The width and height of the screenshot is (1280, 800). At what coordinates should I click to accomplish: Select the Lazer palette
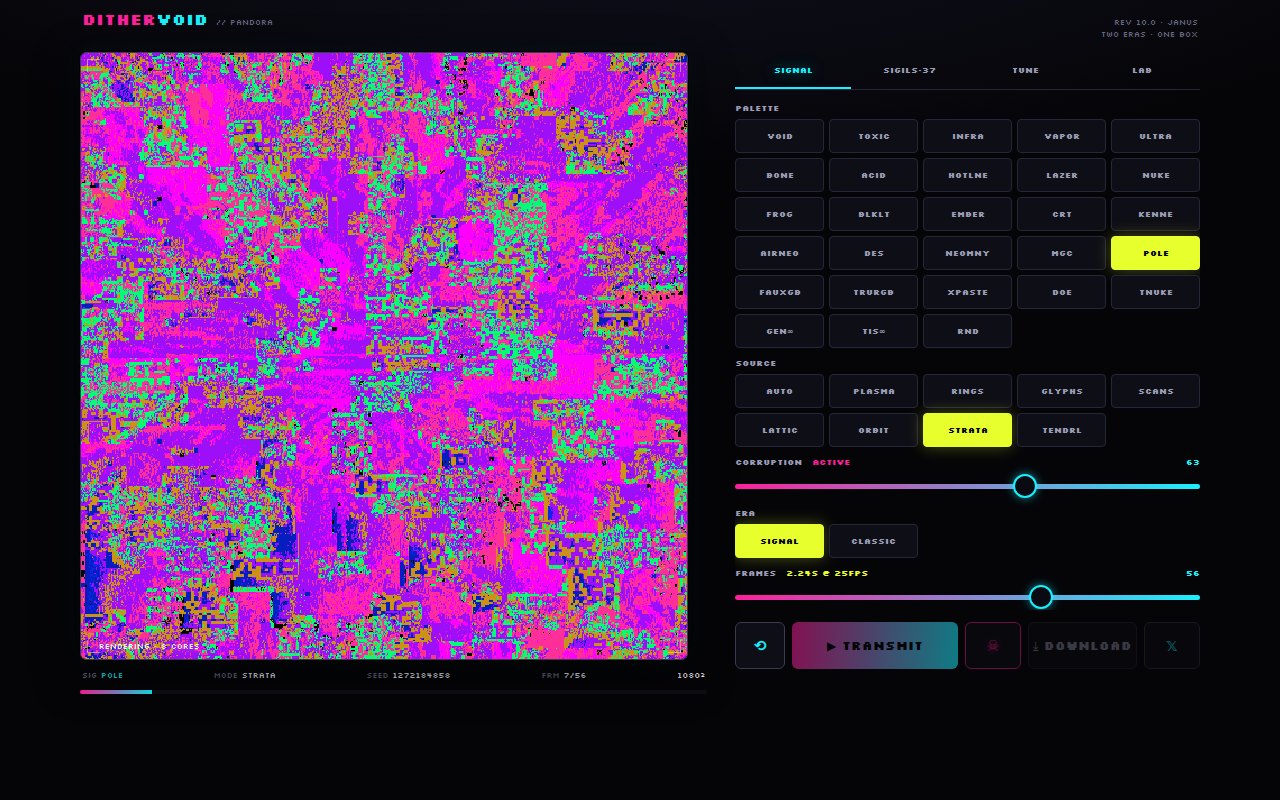[1062, 175]
